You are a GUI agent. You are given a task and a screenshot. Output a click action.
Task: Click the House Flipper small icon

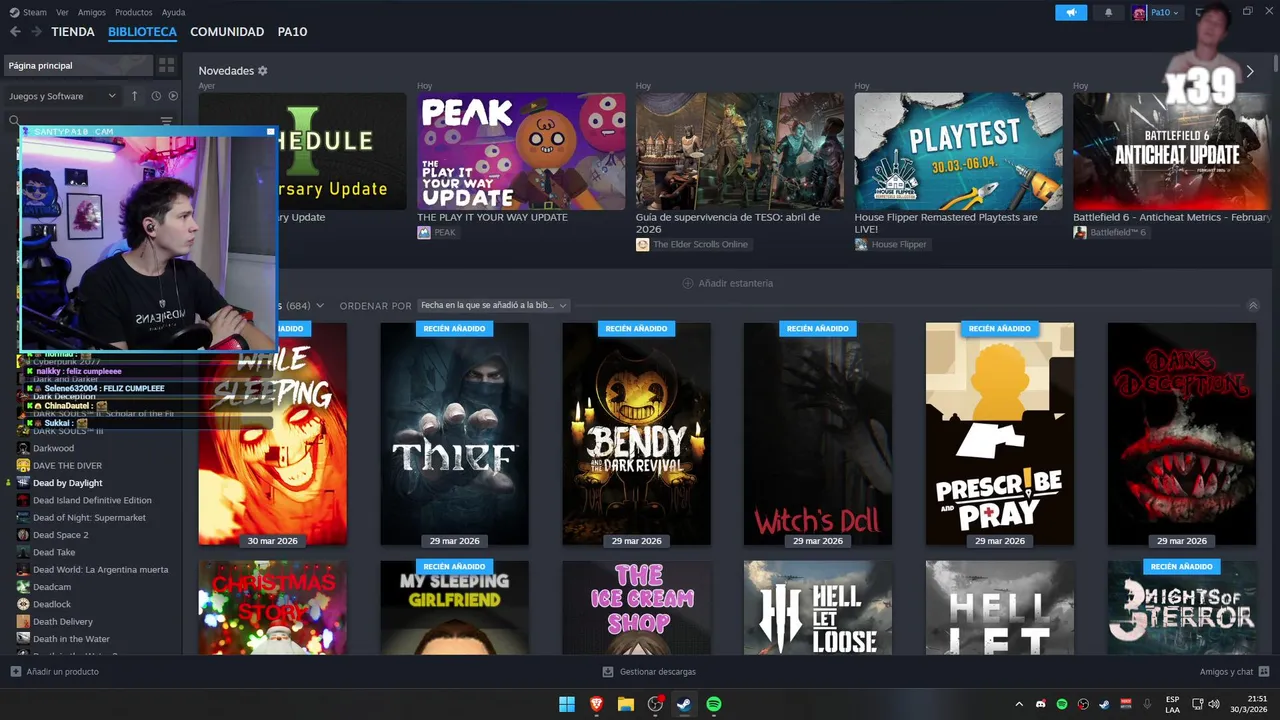(x=861, y=244)
